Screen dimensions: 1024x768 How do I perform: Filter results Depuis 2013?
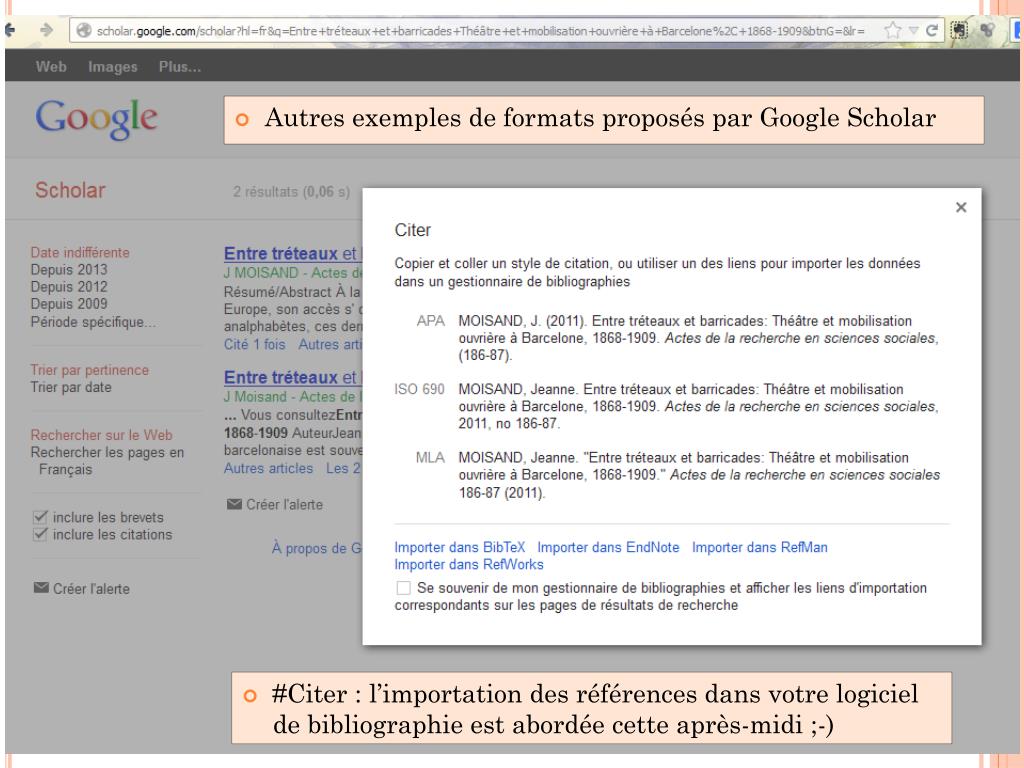[69, 270]
